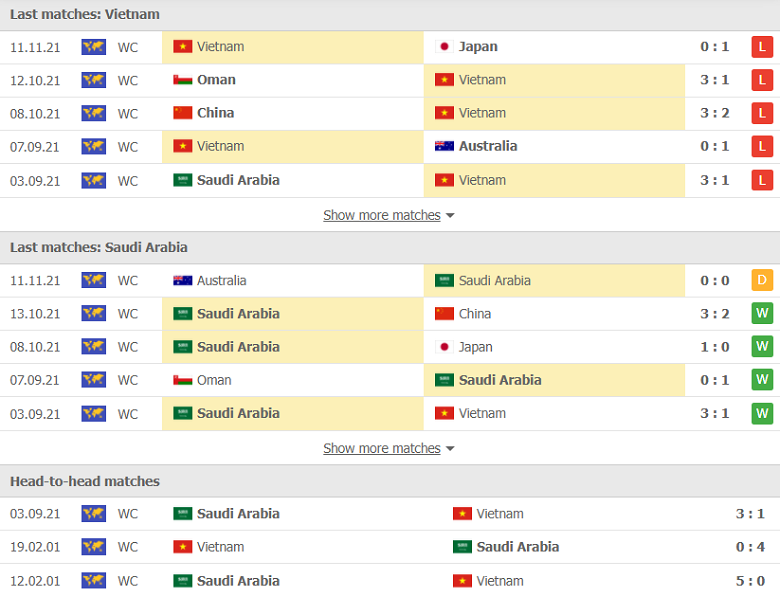The image size is (780, 597).
Task: Click score 3 : 2 of China-Vietnam match
Action: [714, 113]
